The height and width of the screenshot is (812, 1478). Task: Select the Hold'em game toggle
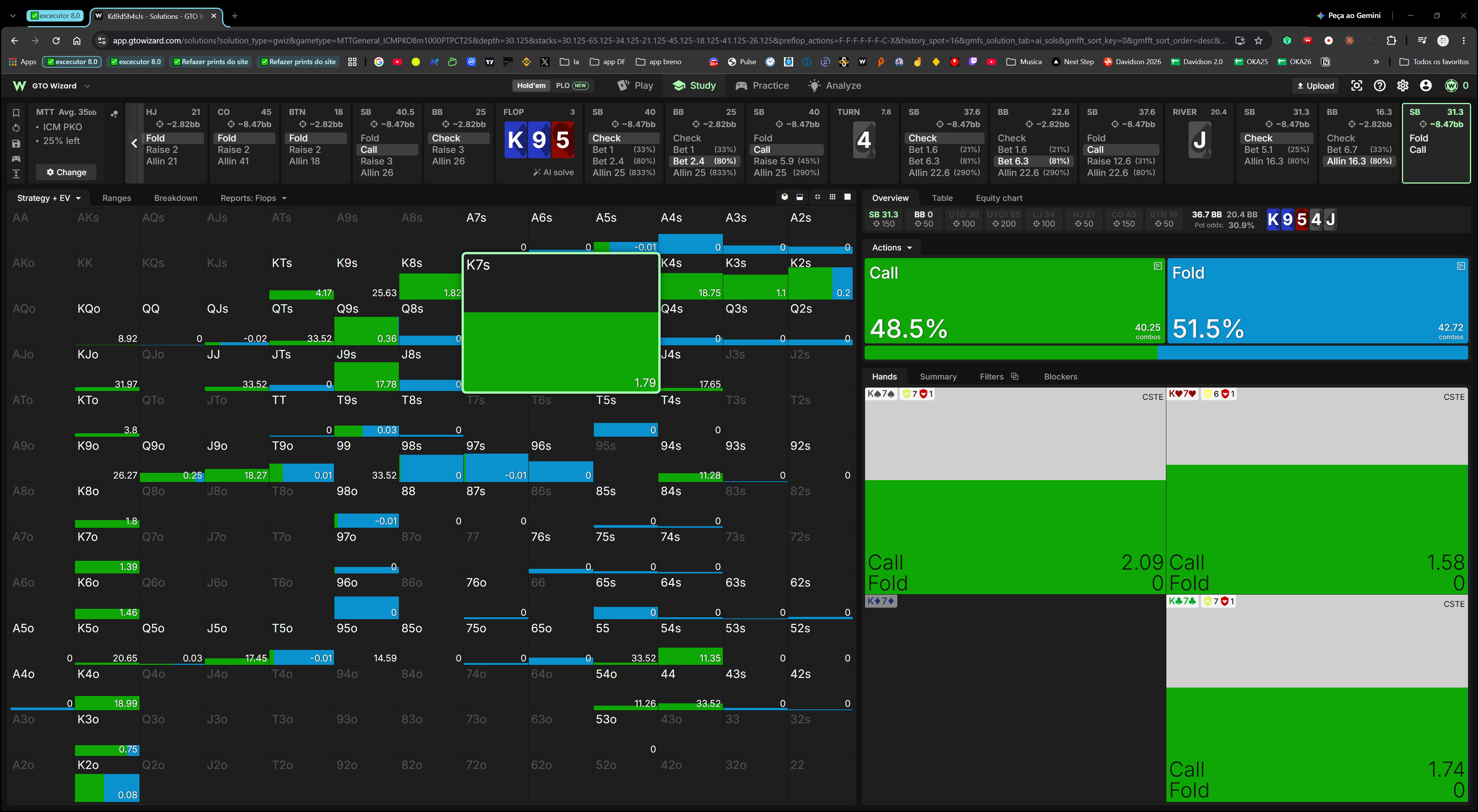click(x=531, y=85)
